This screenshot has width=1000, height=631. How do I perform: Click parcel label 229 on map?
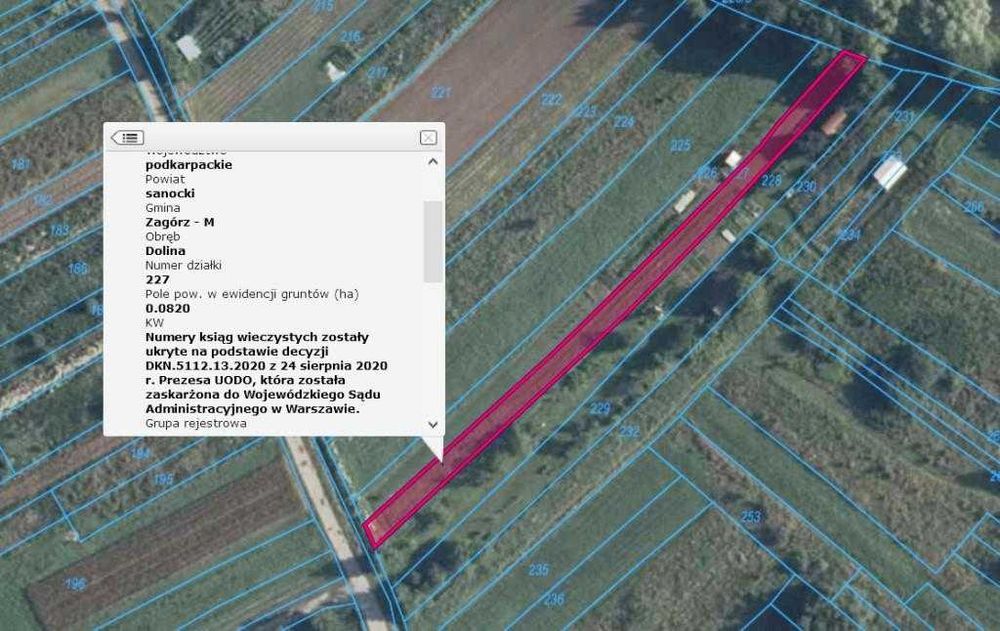click(x=599, y=408)
